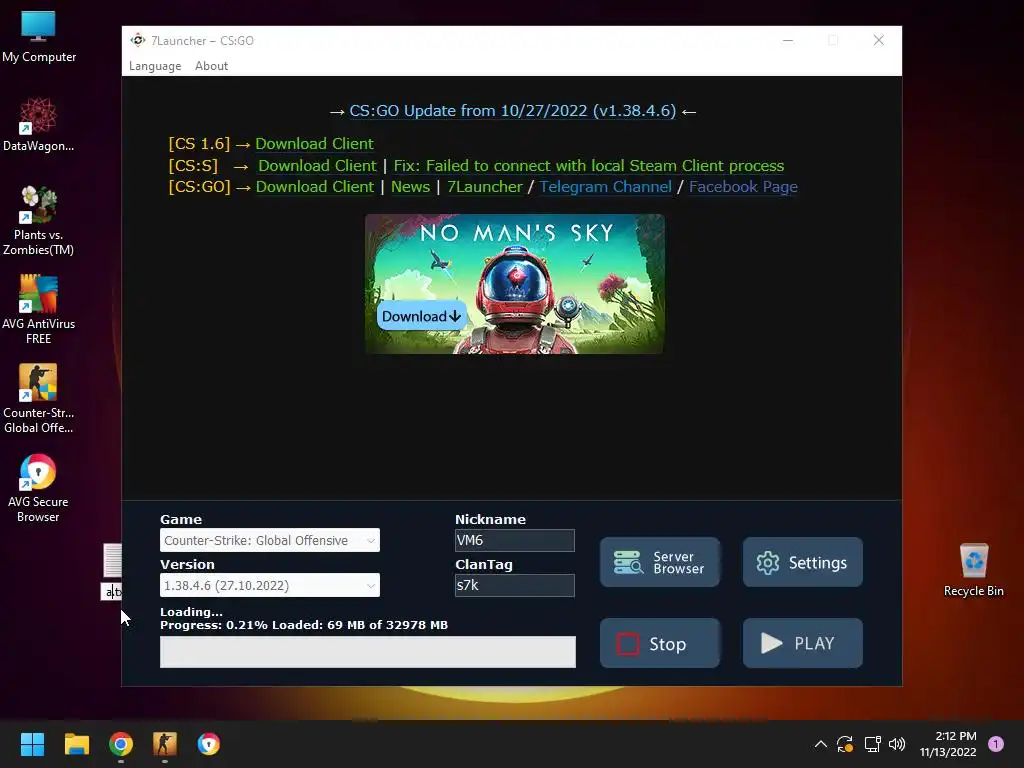Launch Plants vs. Zombies desktop shortcut
Viewport: 1024px width, 768px height.
[x=38, y=221]
